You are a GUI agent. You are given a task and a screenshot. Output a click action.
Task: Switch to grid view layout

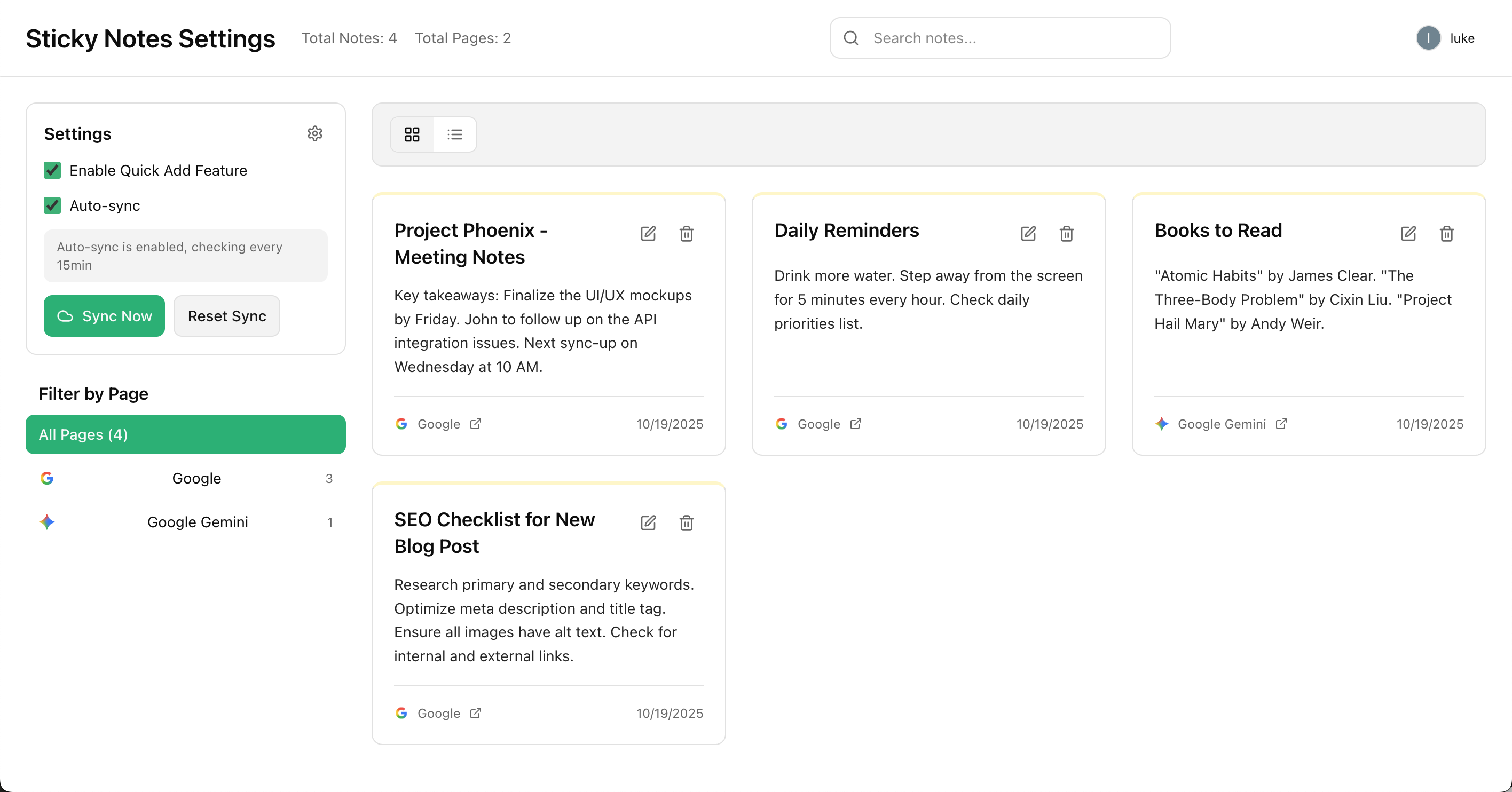412,134
